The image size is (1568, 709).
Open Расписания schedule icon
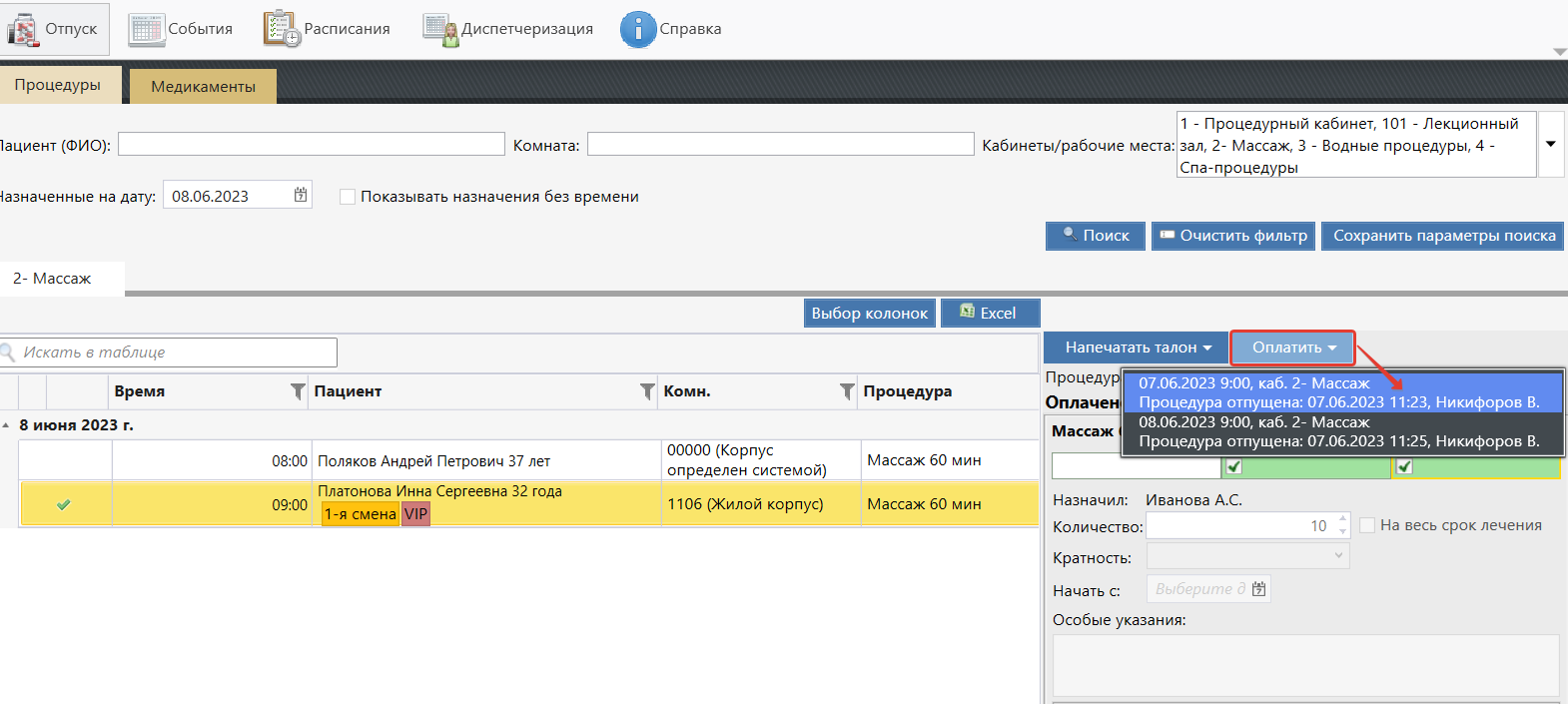(282, 30)
